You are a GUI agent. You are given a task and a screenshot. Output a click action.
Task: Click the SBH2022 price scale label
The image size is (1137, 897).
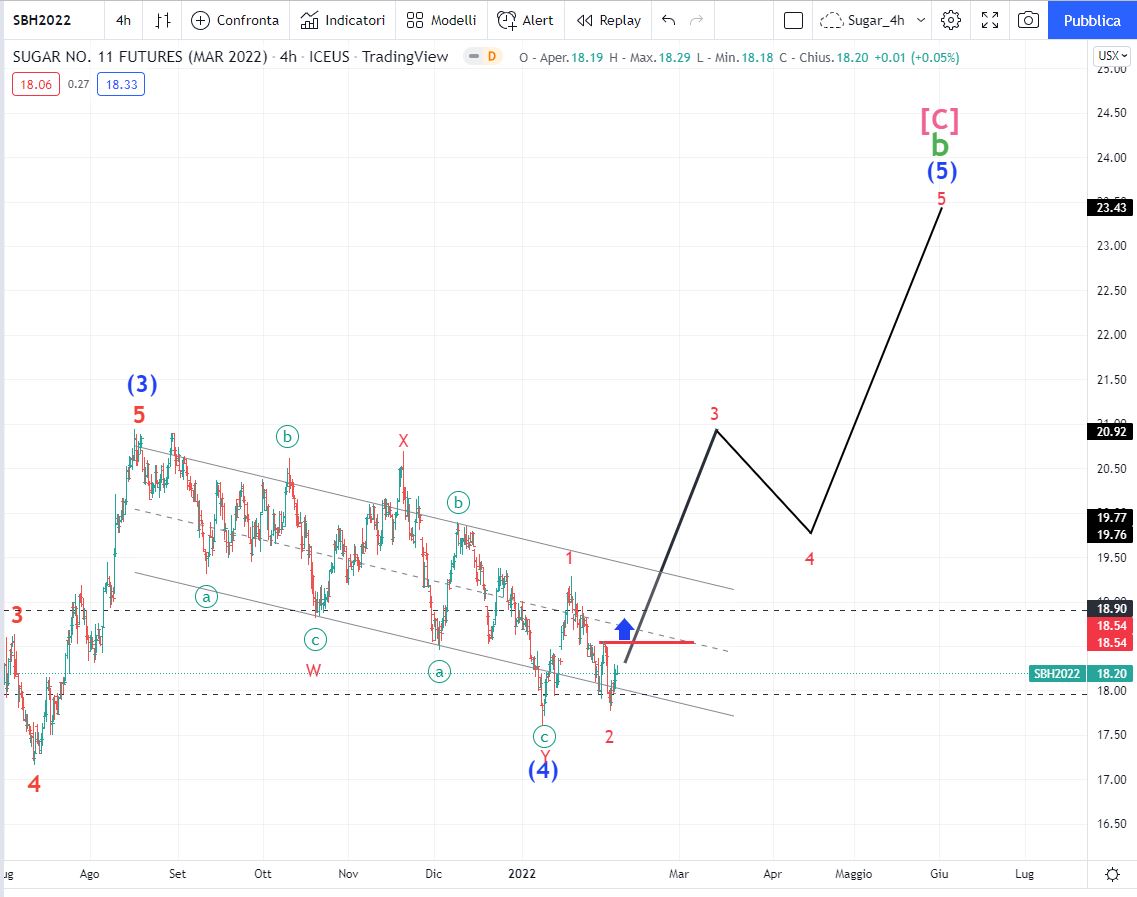[1057, 674]
